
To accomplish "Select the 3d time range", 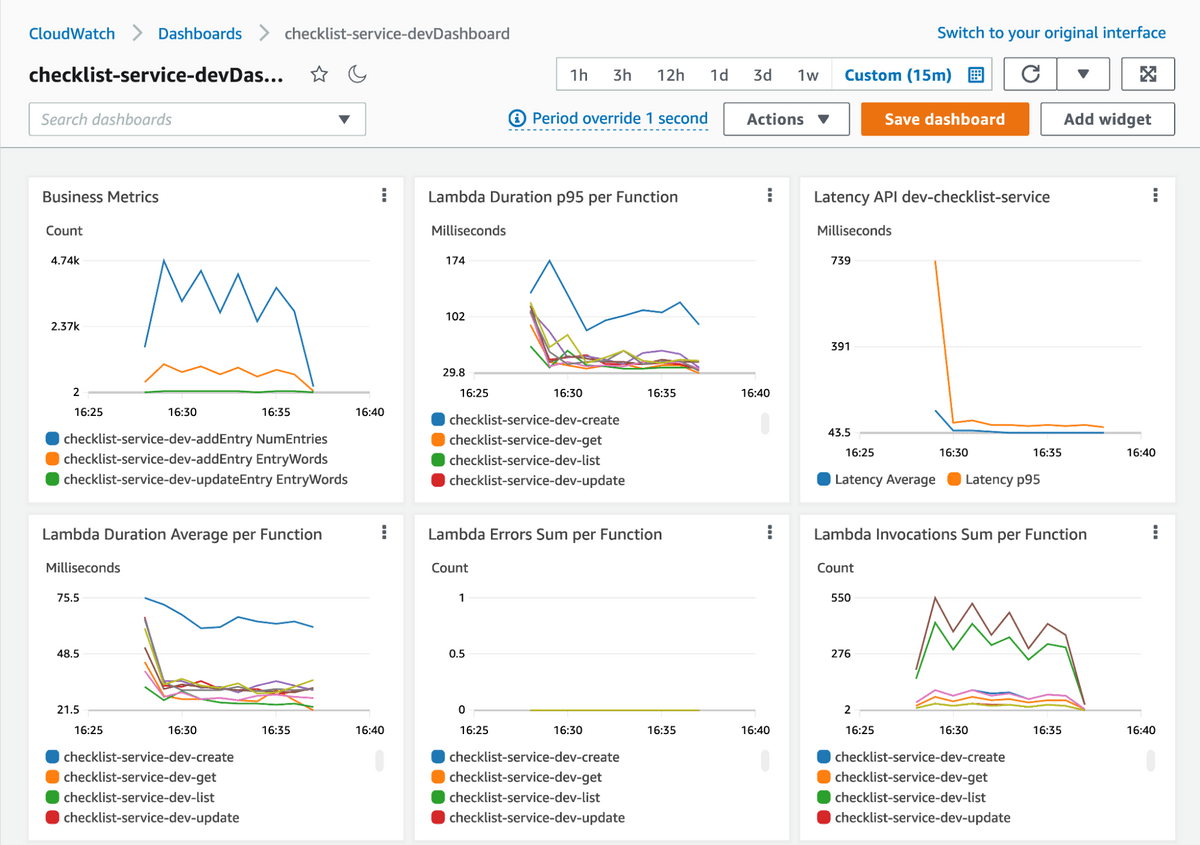I will [x=762, y=75].
